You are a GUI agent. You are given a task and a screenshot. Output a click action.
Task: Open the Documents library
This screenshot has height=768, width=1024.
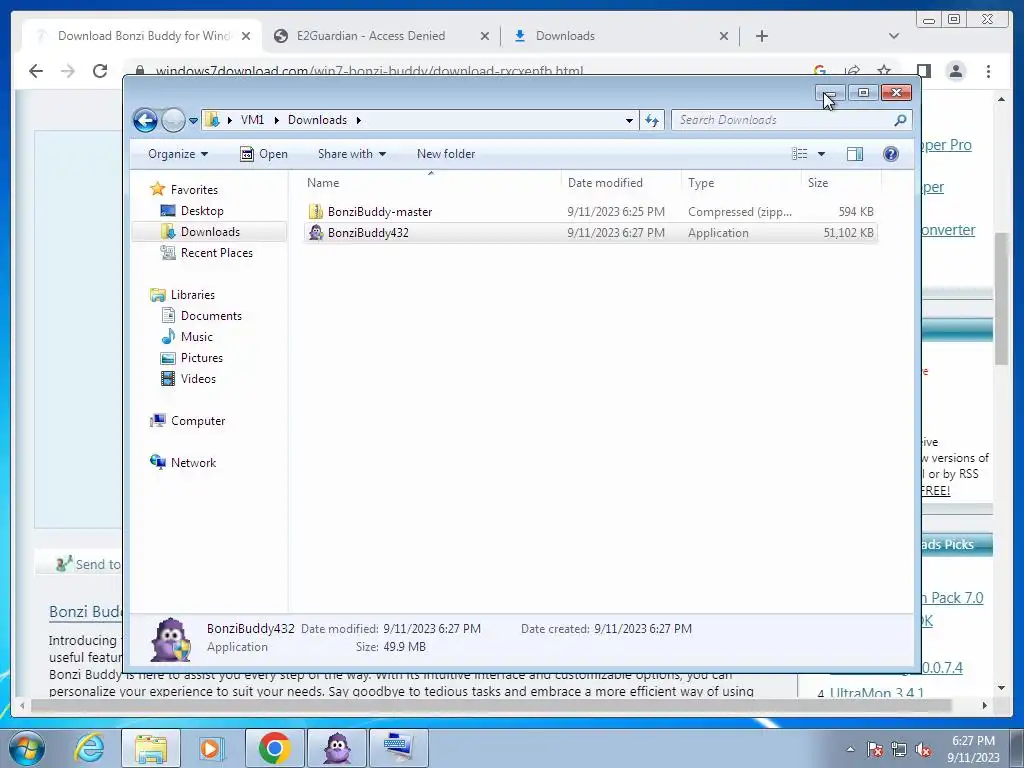211,315
